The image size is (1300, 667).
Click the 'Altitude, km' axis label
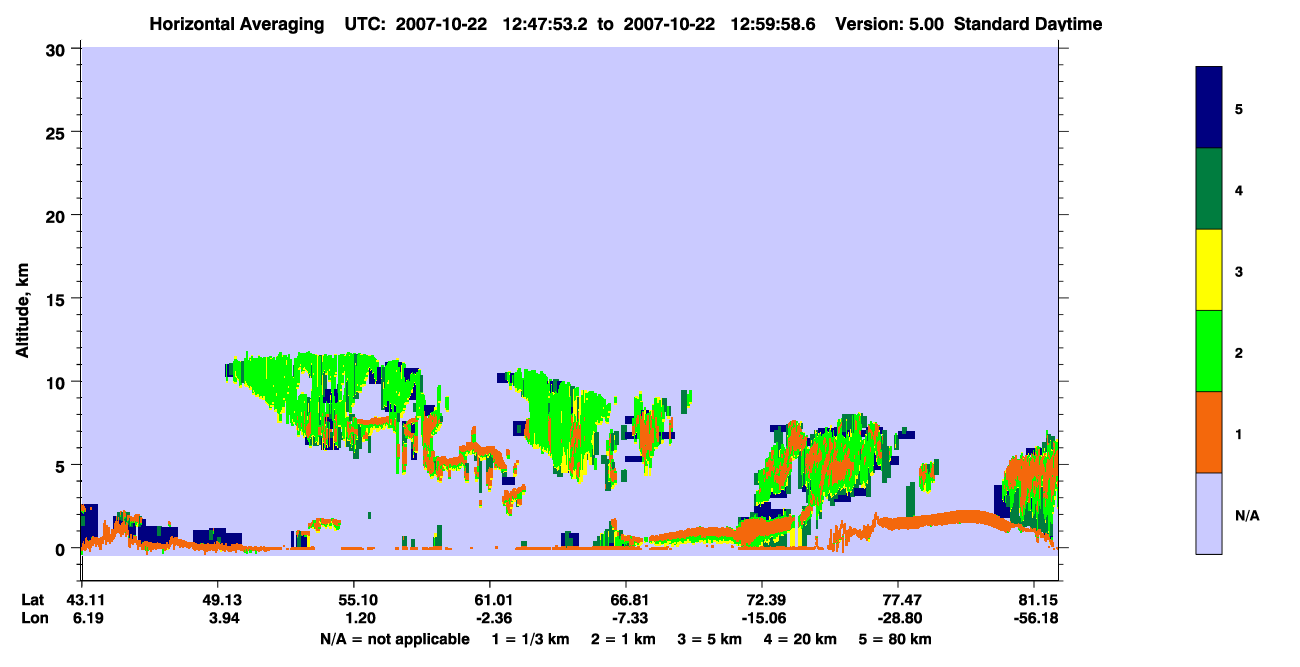tap(22, 312)
